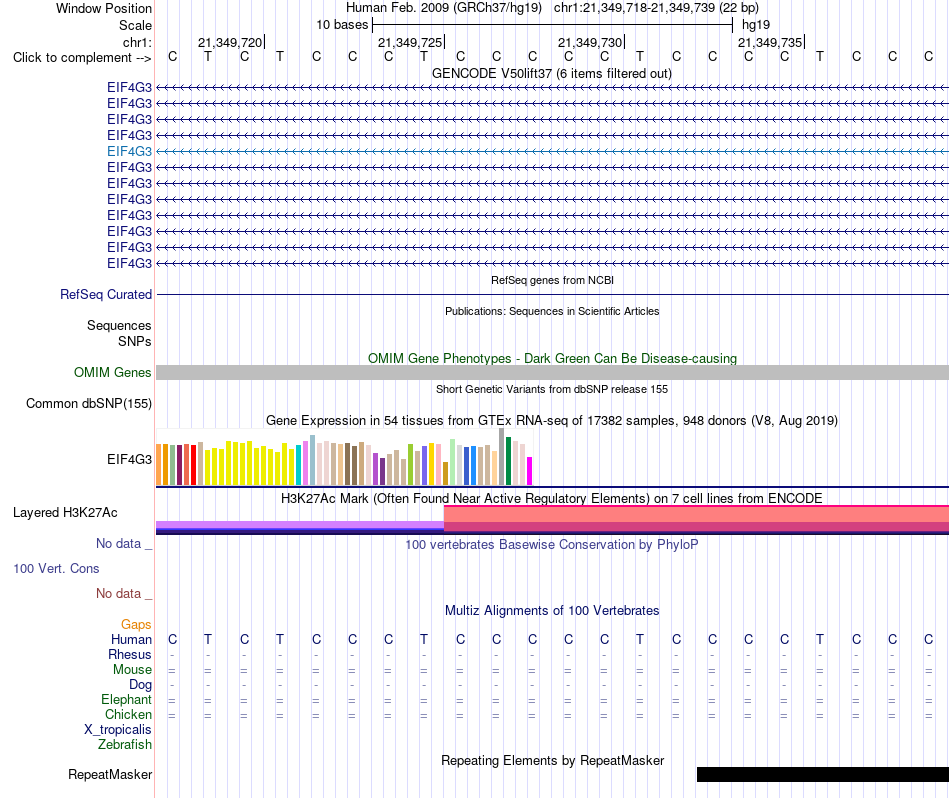
Task: Click the X_tropicalis species label
Action: [x=118, y=730]
